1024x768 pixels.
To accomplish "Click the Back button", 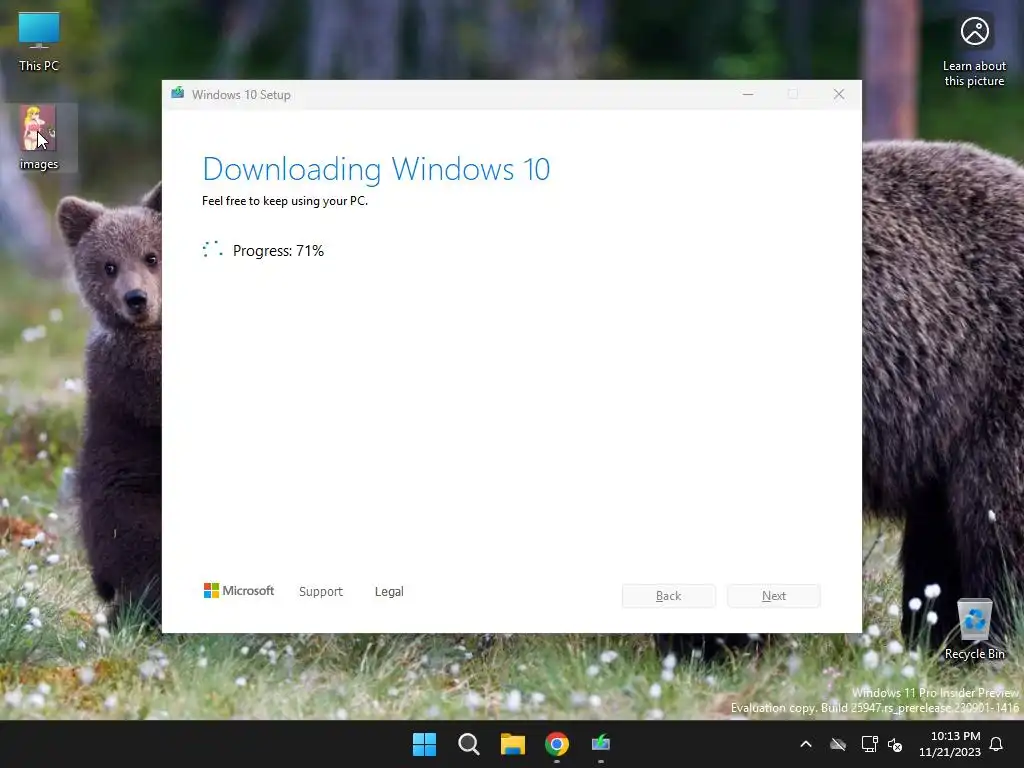I will click(669, 596).
